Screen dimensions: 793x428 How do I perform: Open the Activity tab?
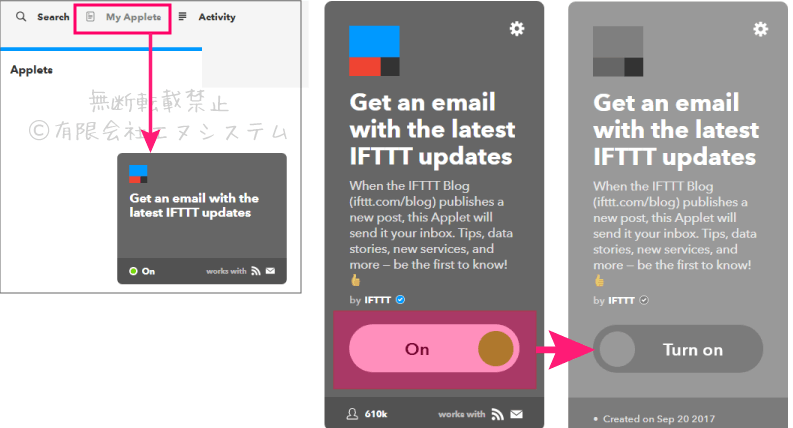point(217,17)
